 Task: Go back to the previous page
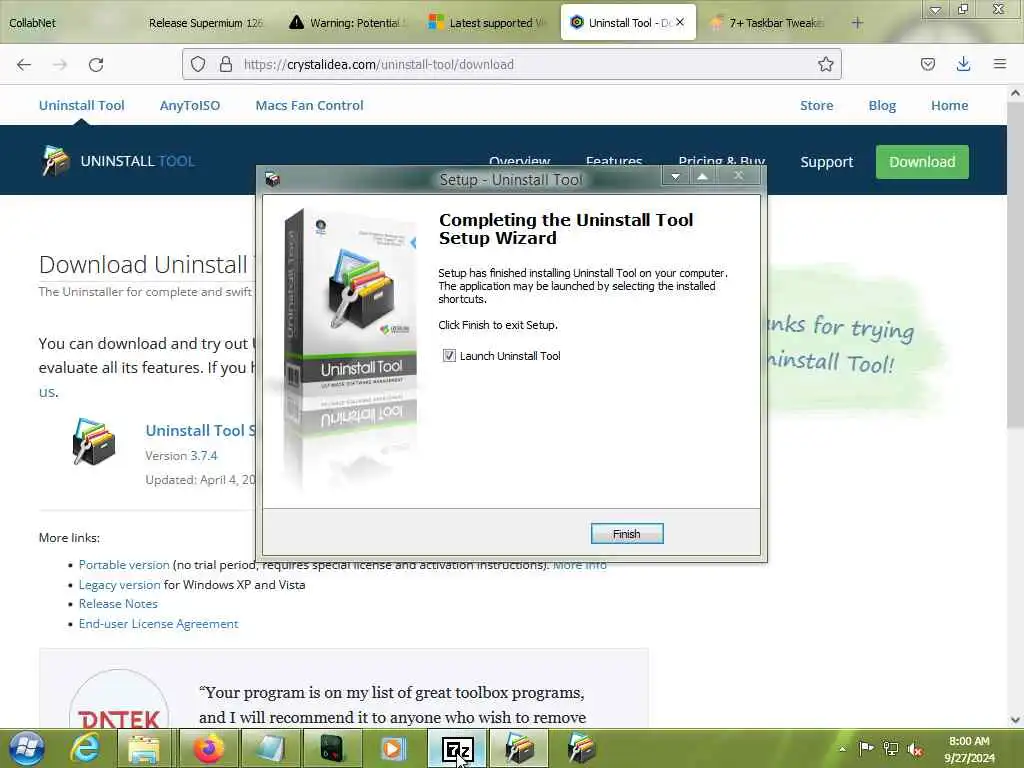point(24,64)
